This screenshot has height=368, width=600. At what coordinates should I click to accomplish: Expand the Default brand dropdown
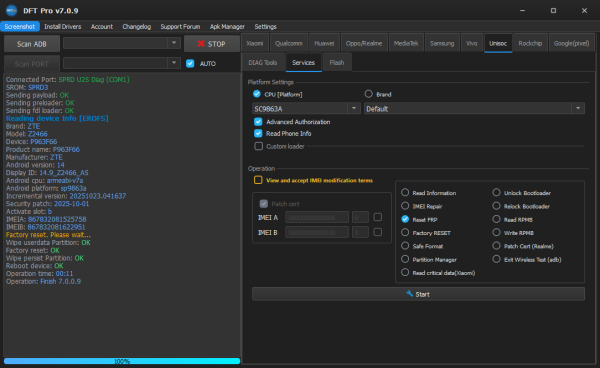click(x=578, y=109)
